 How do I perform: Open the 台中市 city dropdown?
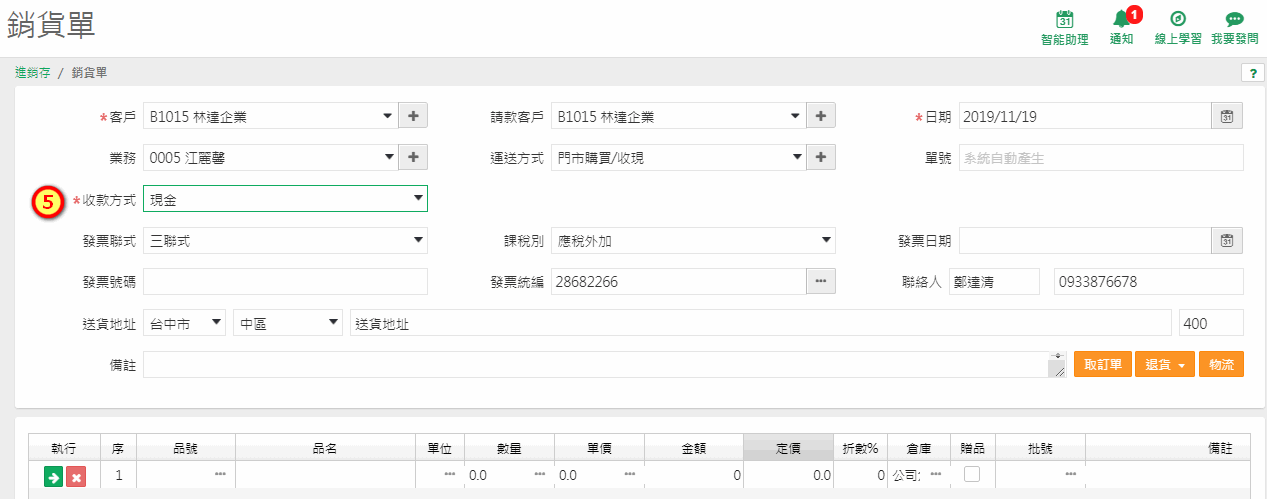click(184, 323)
